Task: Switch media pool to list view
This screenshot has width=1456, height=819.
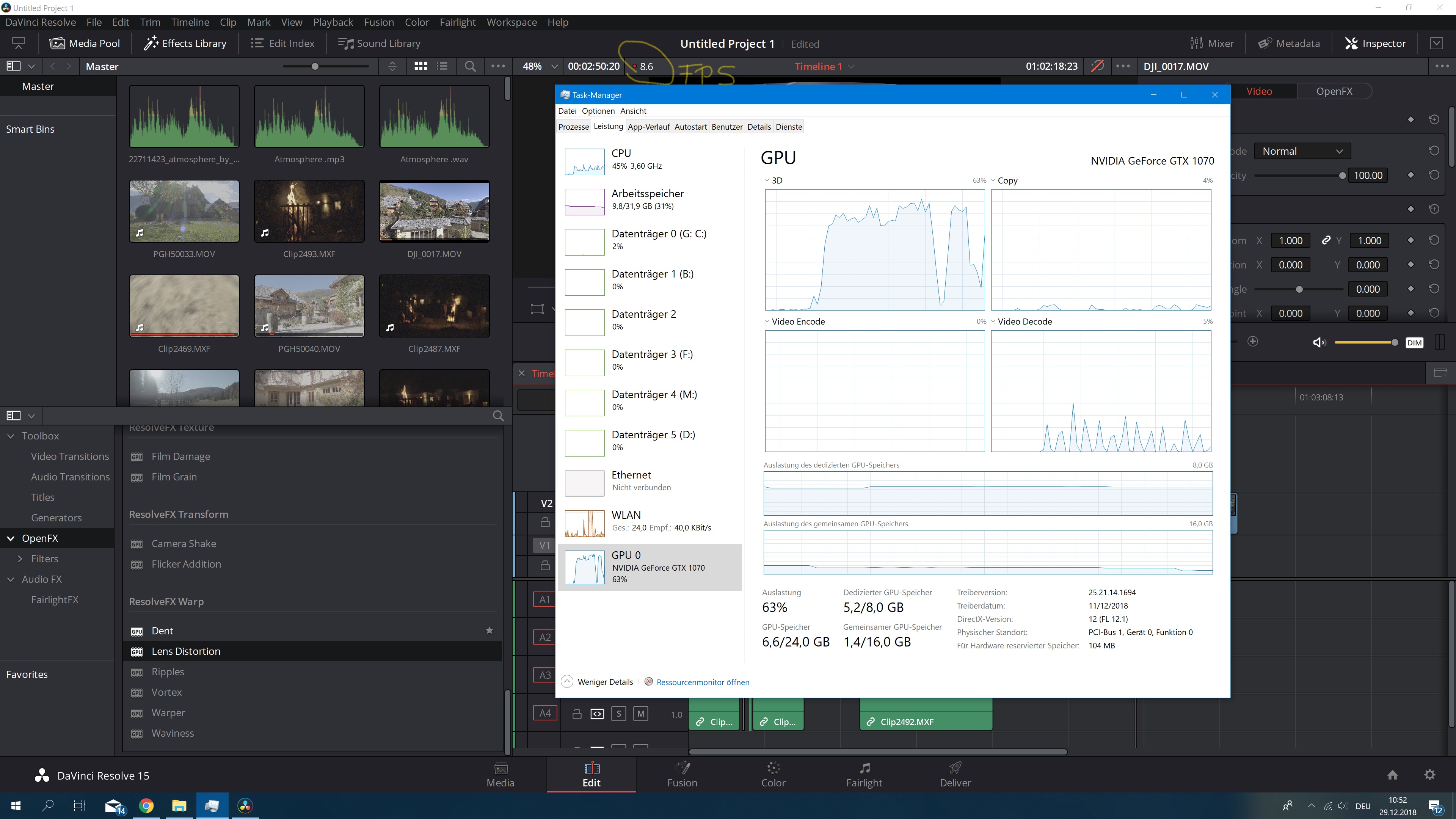Action: [x=442, y=66]
